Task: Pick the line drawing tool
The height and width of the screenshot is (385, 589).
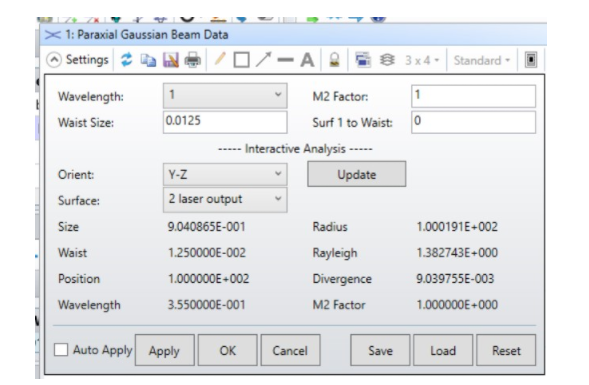Action: click(x=285, y=60)
